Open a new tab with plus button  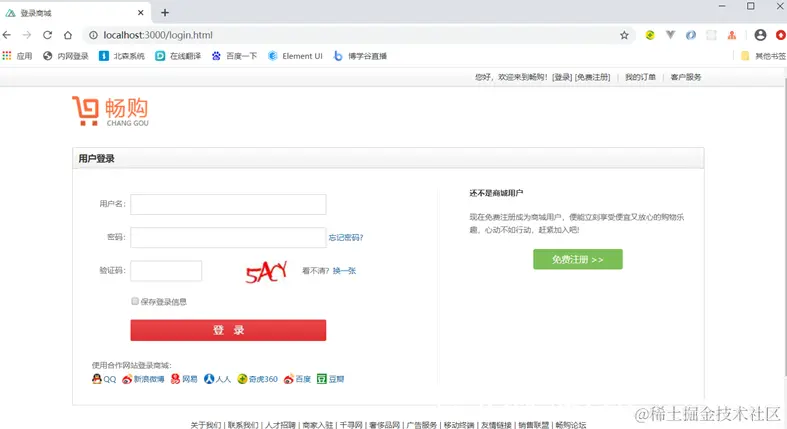(165, 13)
